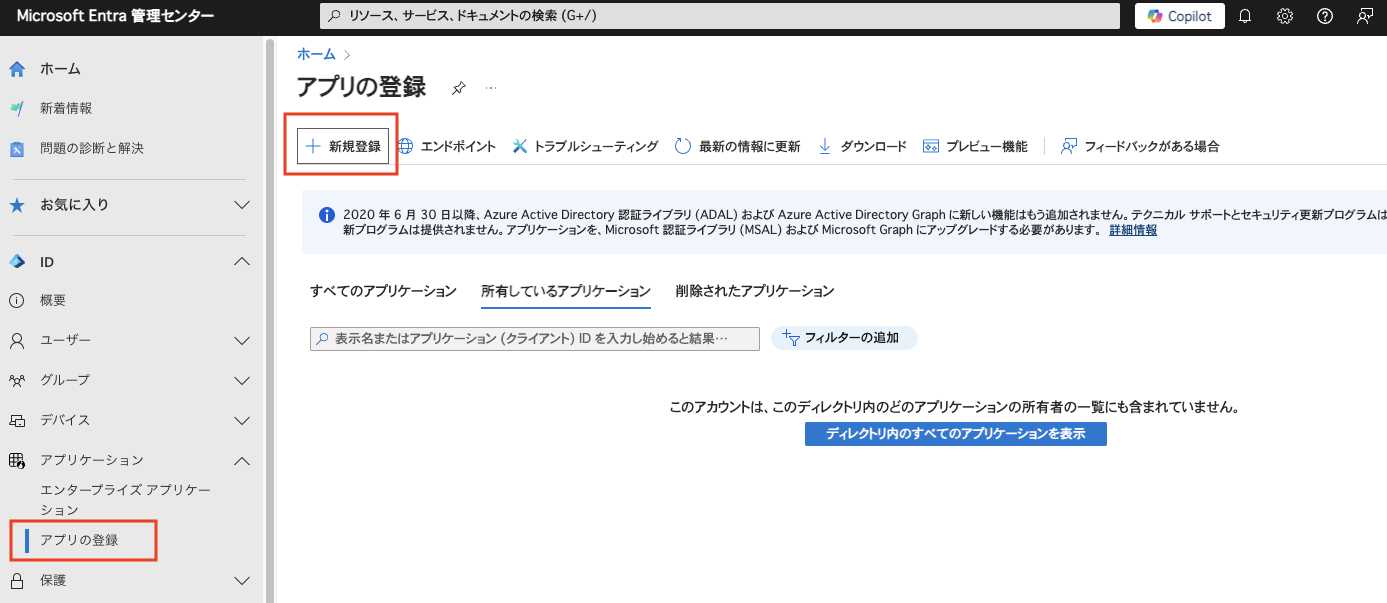The width and height of the screenshot is (1387, 603).
Task: Open the notifications bell
Action: click(1244, 16)
